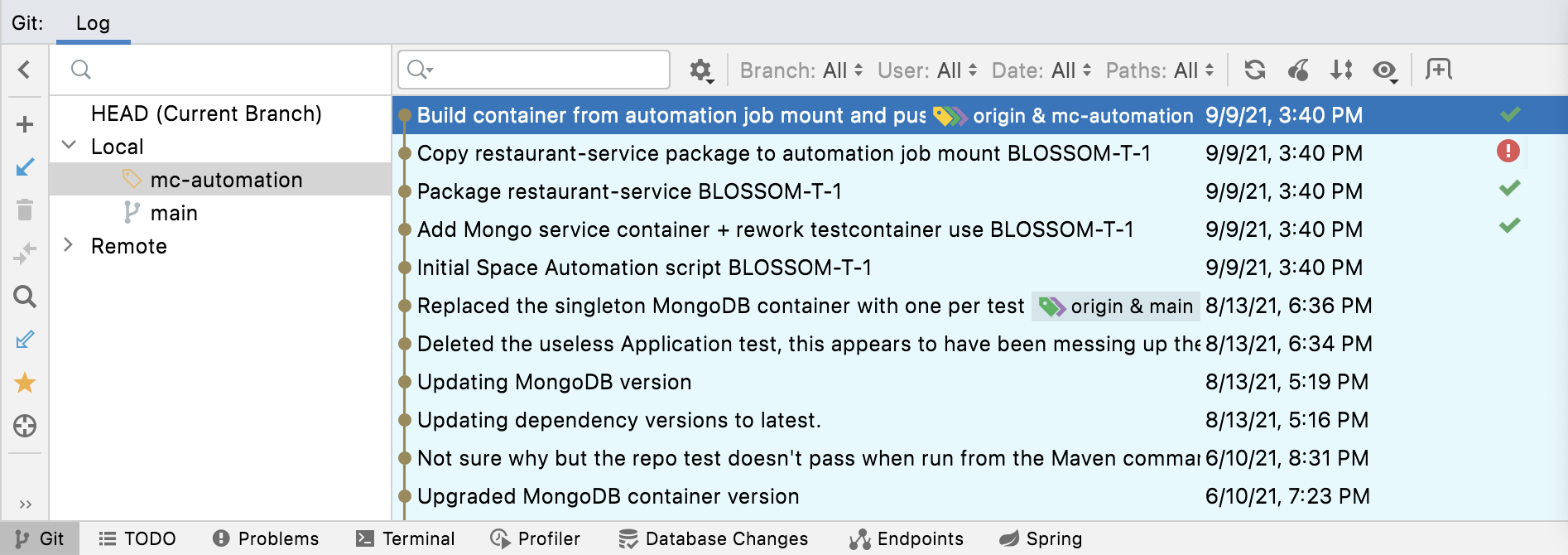This screenshot has width=1568, height=555.
Task: Select commit 'Upgraded MongoDB container version'
Action: click(980, 496)
